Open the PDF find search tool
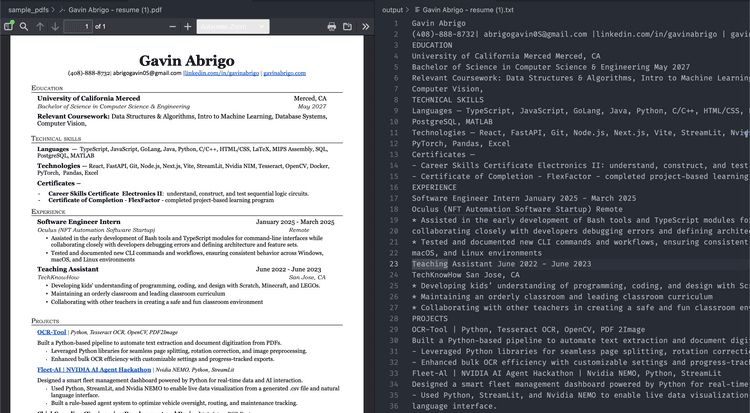This screenshot has height=413, width=750. [x=24, y=26]
